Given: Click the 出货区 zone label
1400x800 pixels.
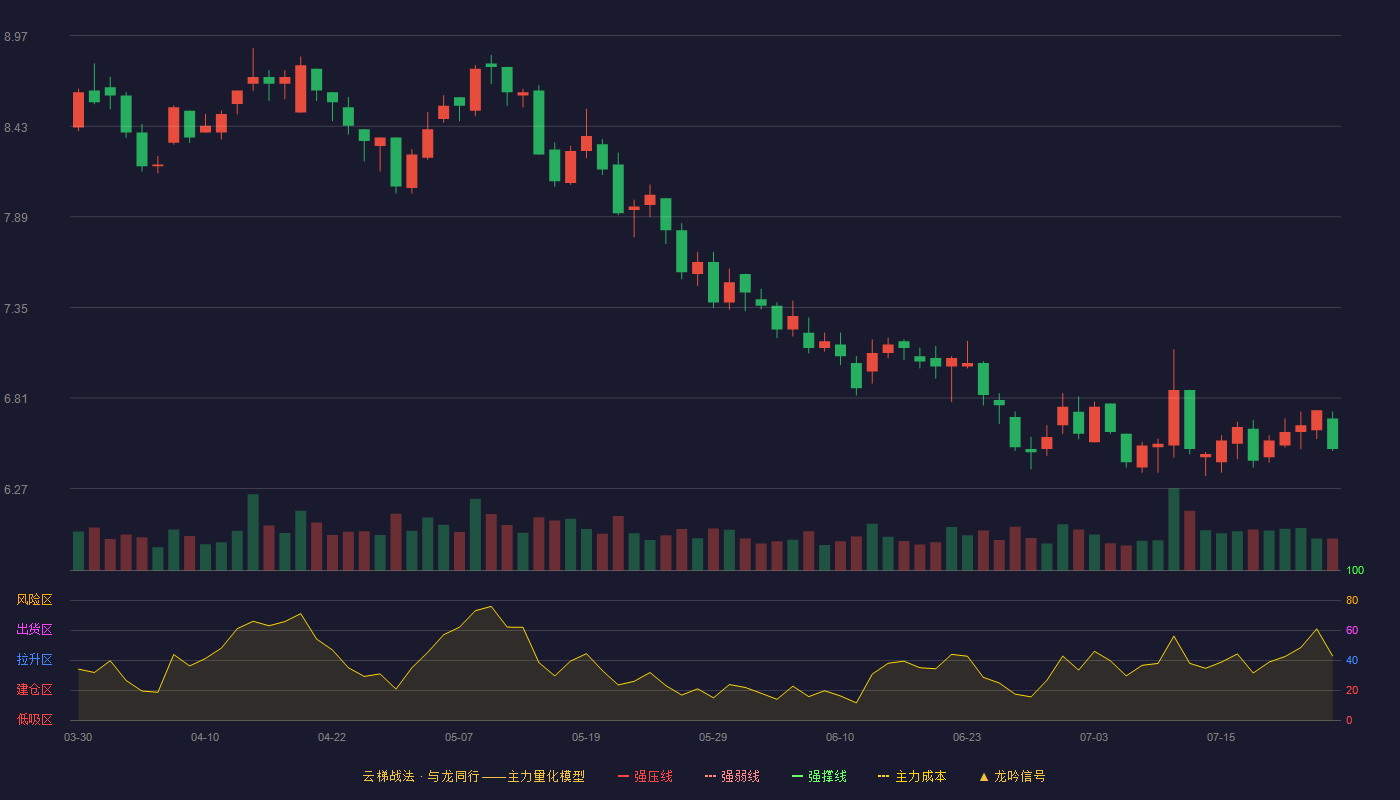Looking at the screenshot, I should [x=34, y=630].
